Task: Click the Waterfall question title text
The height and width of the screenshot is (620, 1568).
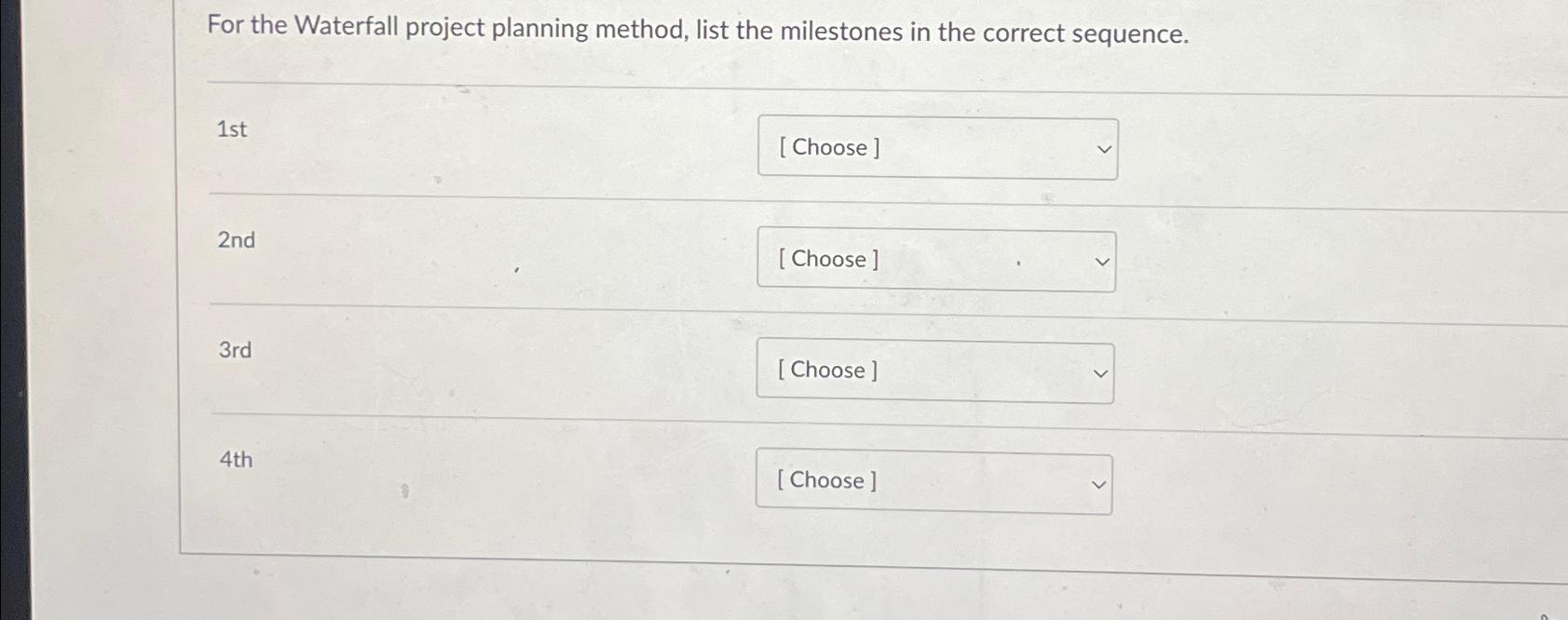Action: (x=699, y=32)
